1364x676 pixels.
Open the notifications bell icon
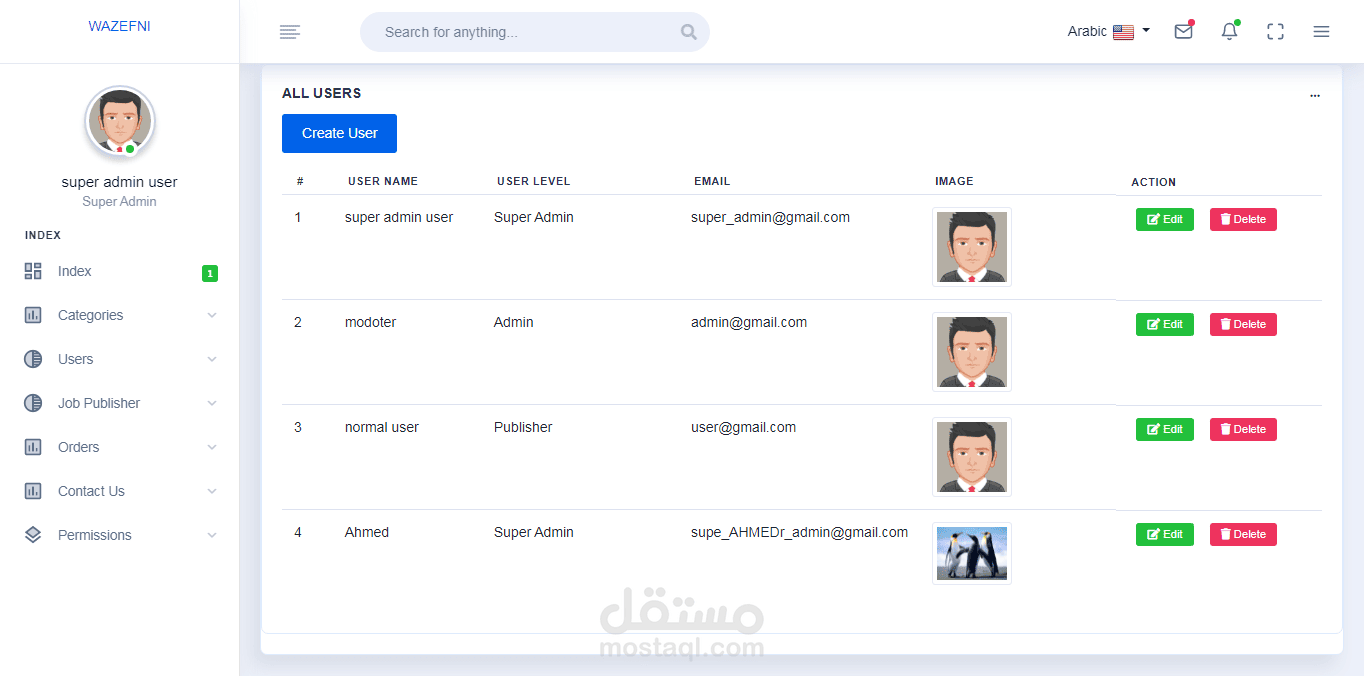point(1229,31)
